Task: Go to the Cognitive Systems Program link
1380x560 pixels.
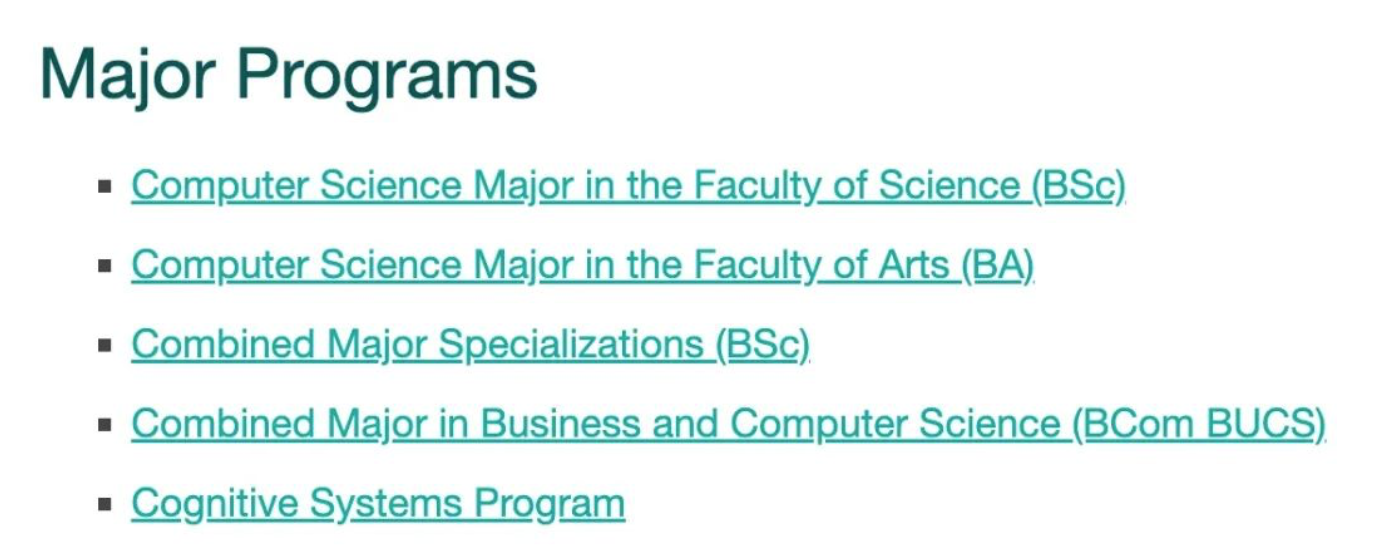Action: click(378, 503)
